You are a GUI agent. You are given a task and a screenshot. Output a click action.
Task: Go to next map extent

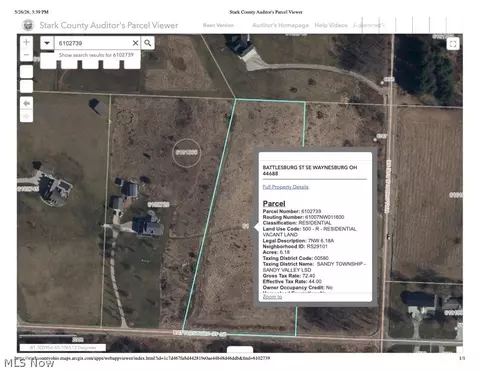27,116
